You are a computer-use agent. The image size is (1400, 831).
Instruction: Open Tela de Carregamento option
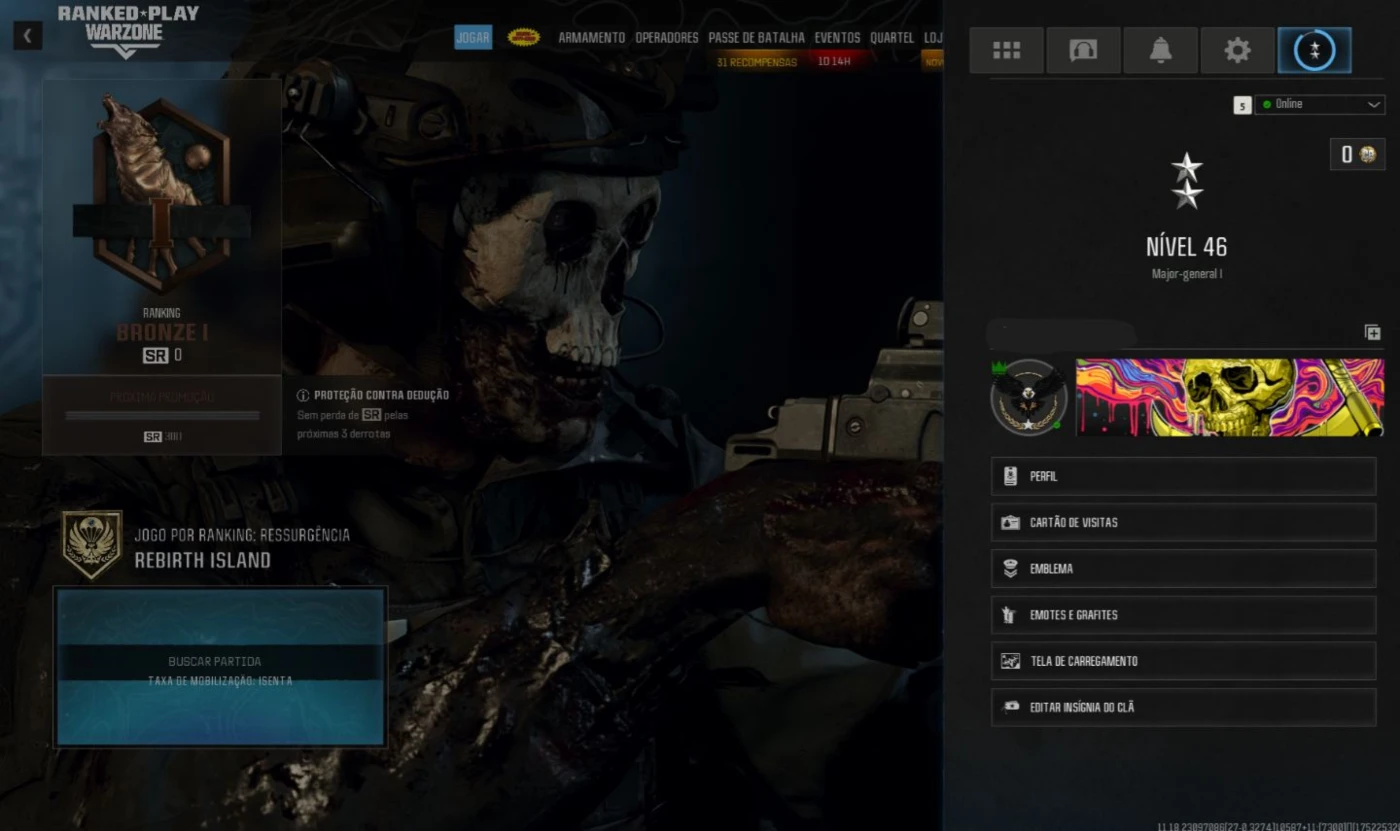[x=1183, y=661]
